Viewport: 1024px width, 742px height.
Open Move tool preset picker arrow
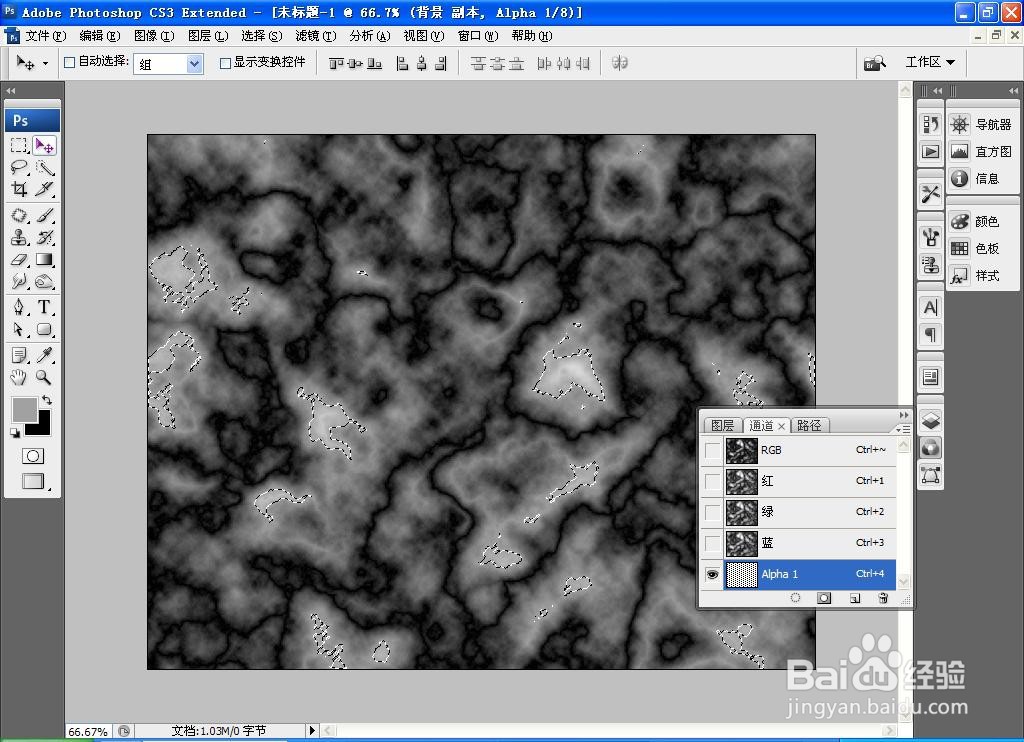[x=45, y=63]
